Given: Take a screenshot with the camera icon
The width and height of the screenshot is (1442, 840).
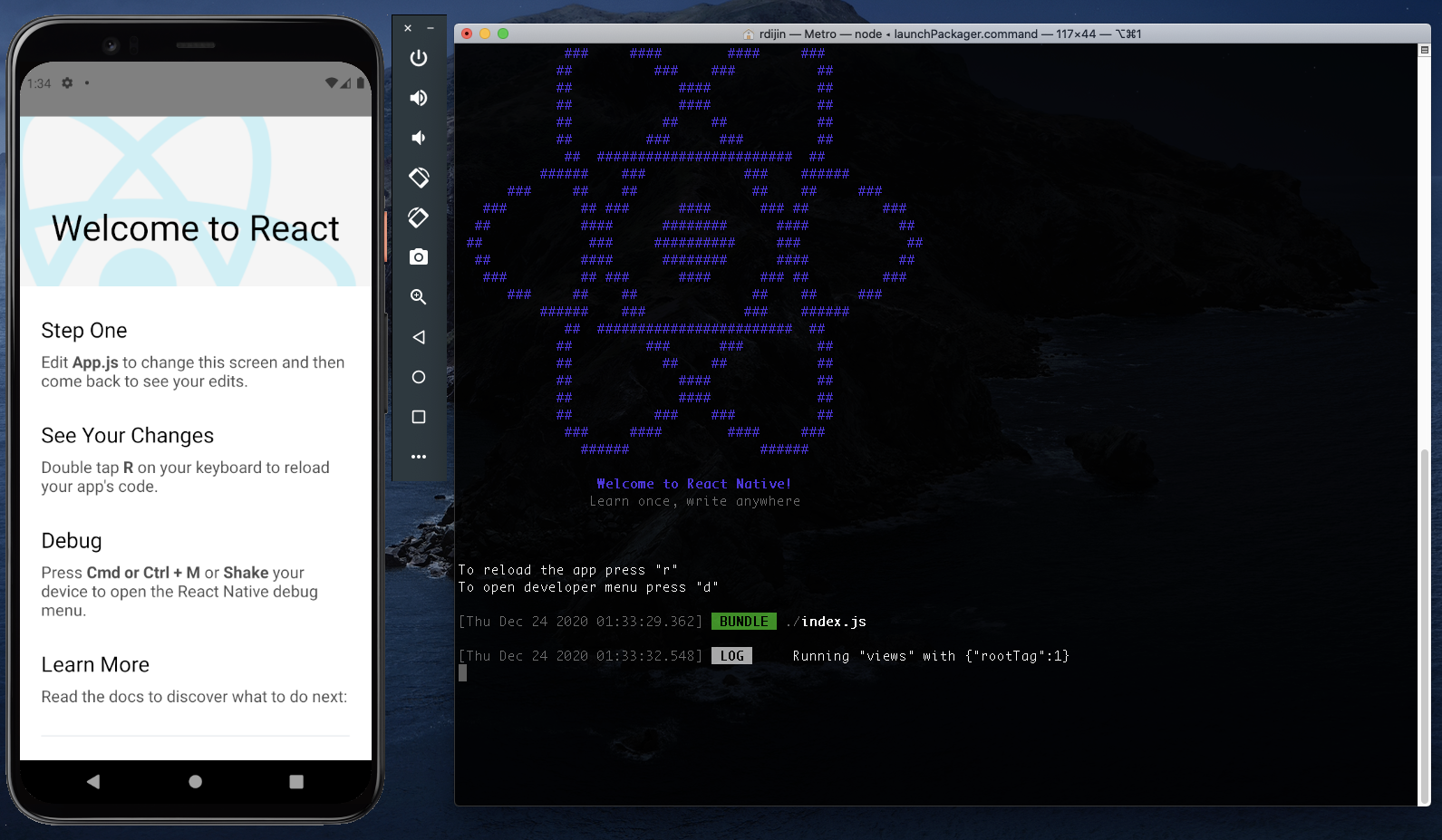Looking at the screenshot, I should 419,257.
